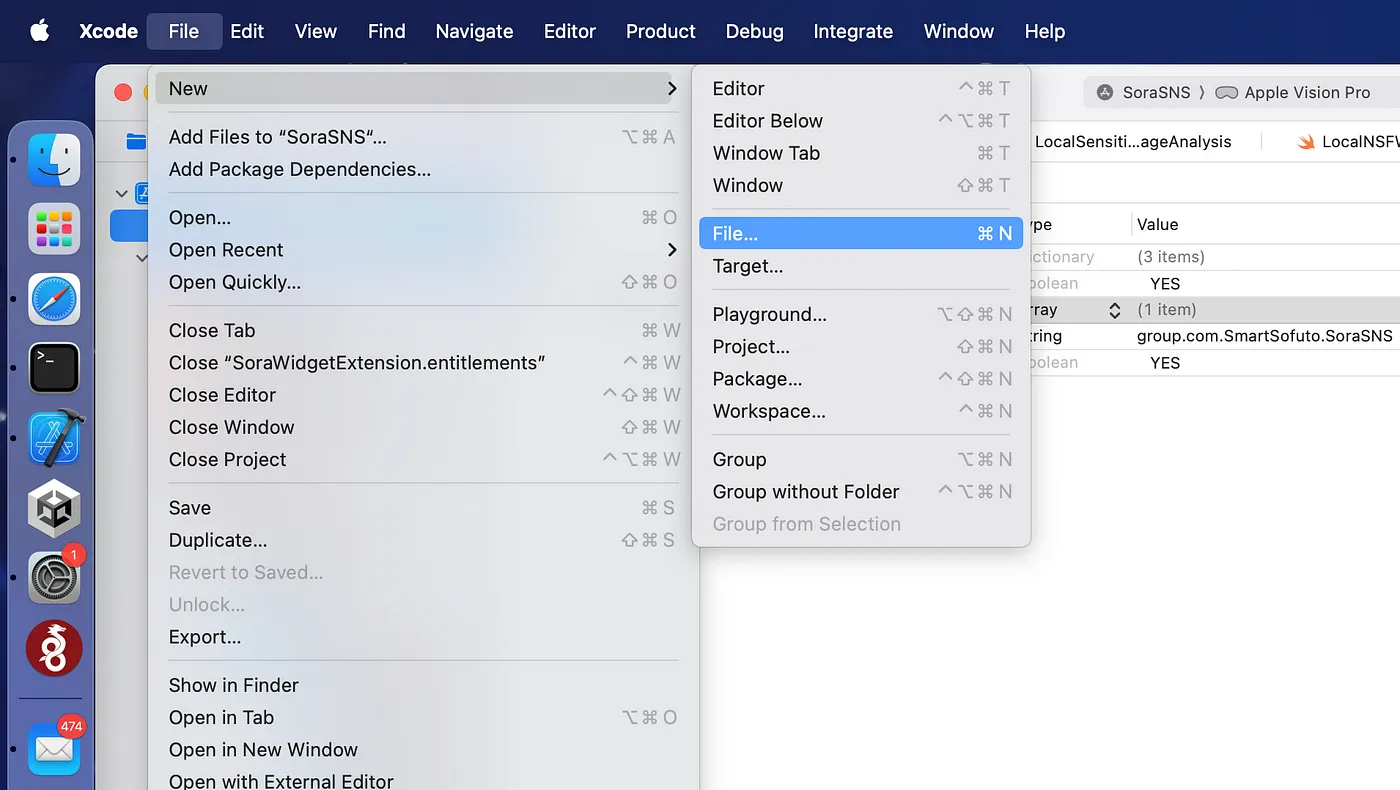Choose Close Tab
Screen dimensions: 1400x790
(x=422, y=330)
